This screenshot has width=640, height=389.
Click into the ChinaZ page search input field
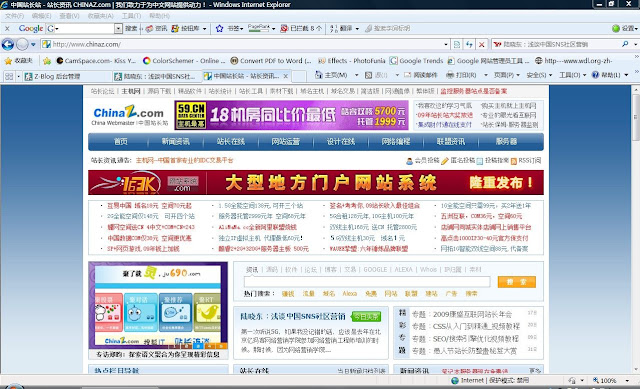[x=367, y=282]
